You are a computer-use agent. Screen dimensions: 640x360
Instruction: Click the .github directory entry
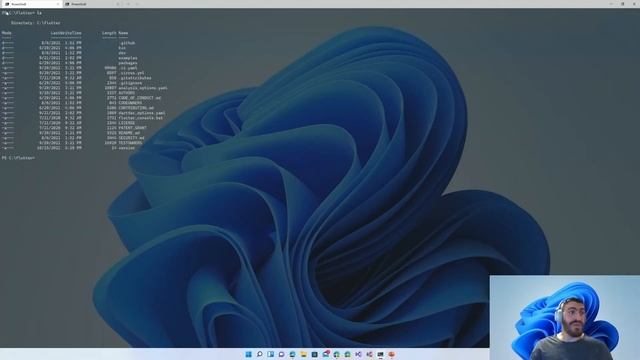[127, 43]
